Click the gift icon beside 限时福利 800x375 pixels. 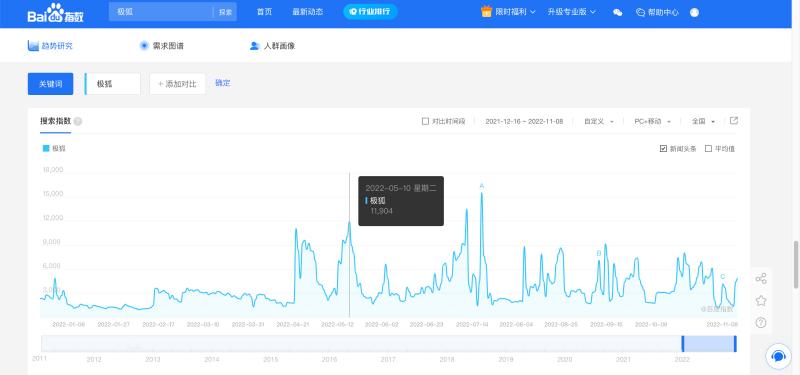(x=486, y=12)
